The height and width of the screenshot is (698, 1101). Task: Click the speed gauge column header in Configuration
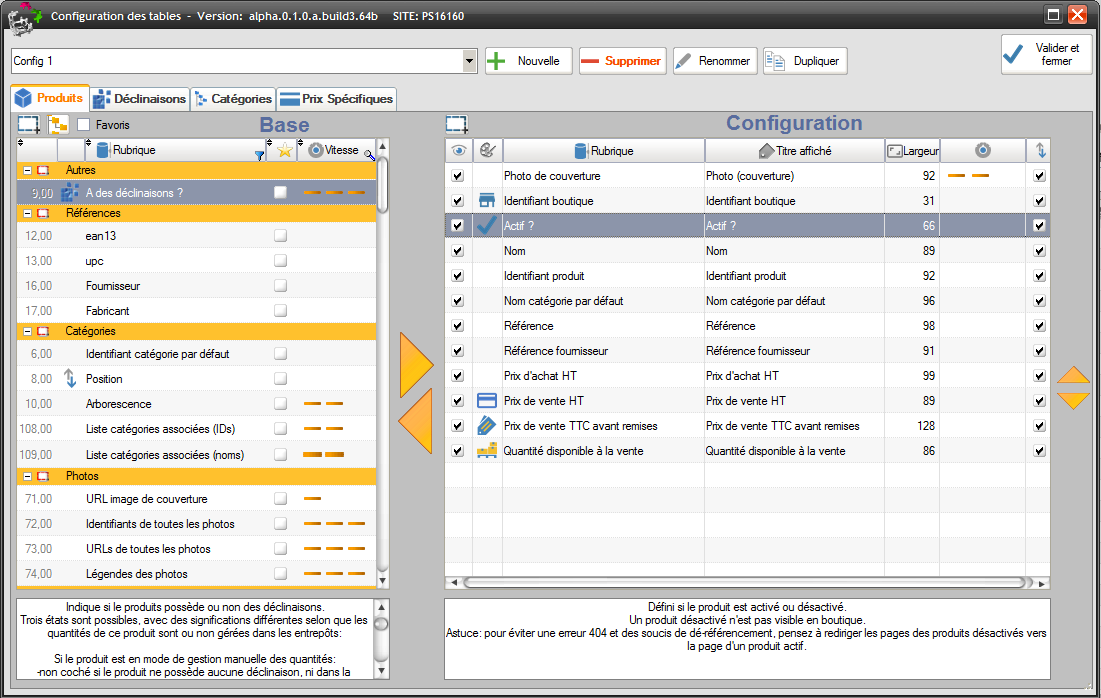[x=982, y=150]
